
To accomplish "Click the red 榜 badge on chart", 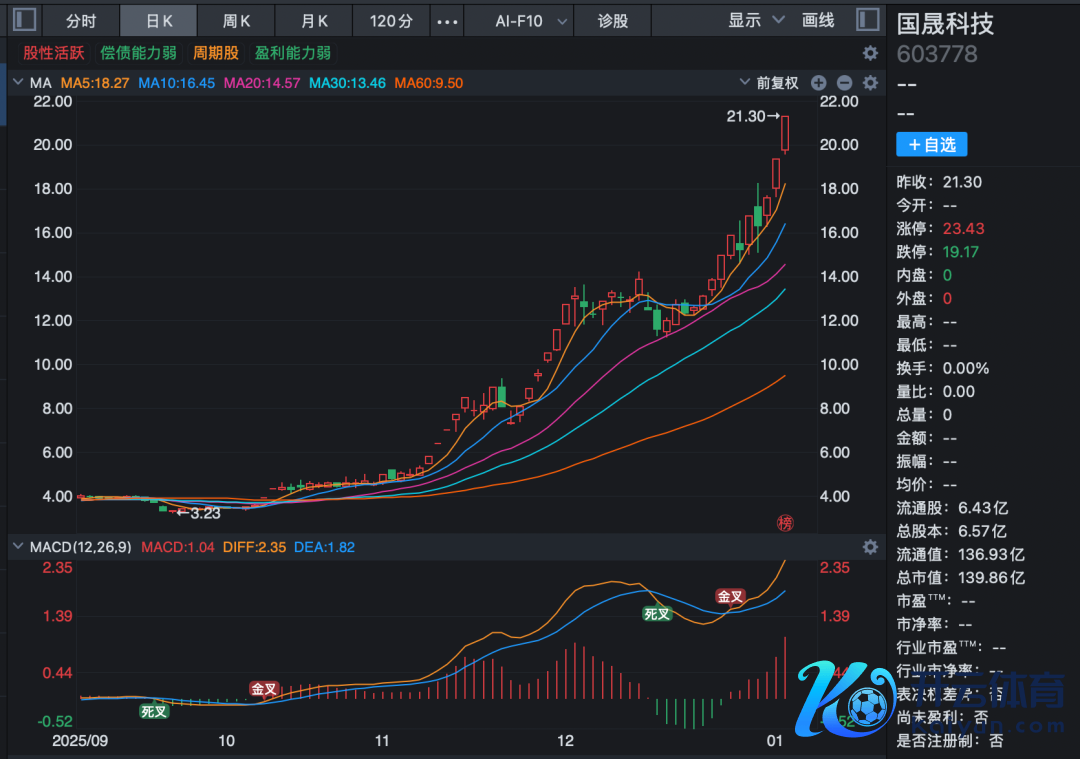I will pyautogui.click(x=785, y=522).
